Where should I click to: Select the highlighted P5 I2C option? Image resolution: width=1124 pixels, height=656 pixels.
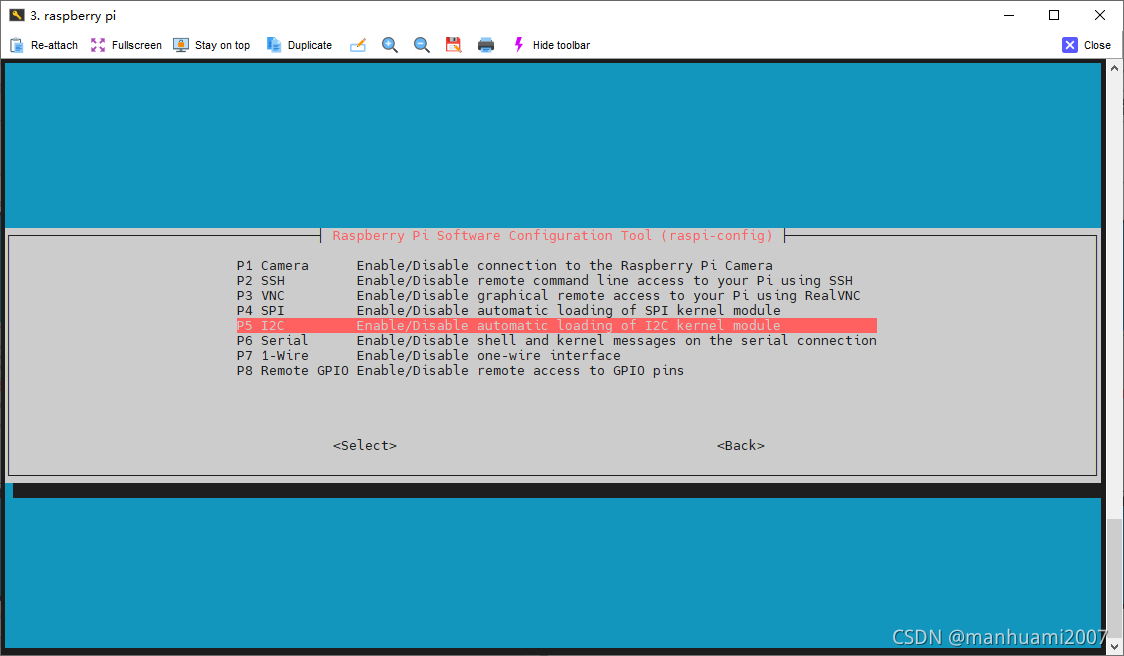(x=556, y=325)
